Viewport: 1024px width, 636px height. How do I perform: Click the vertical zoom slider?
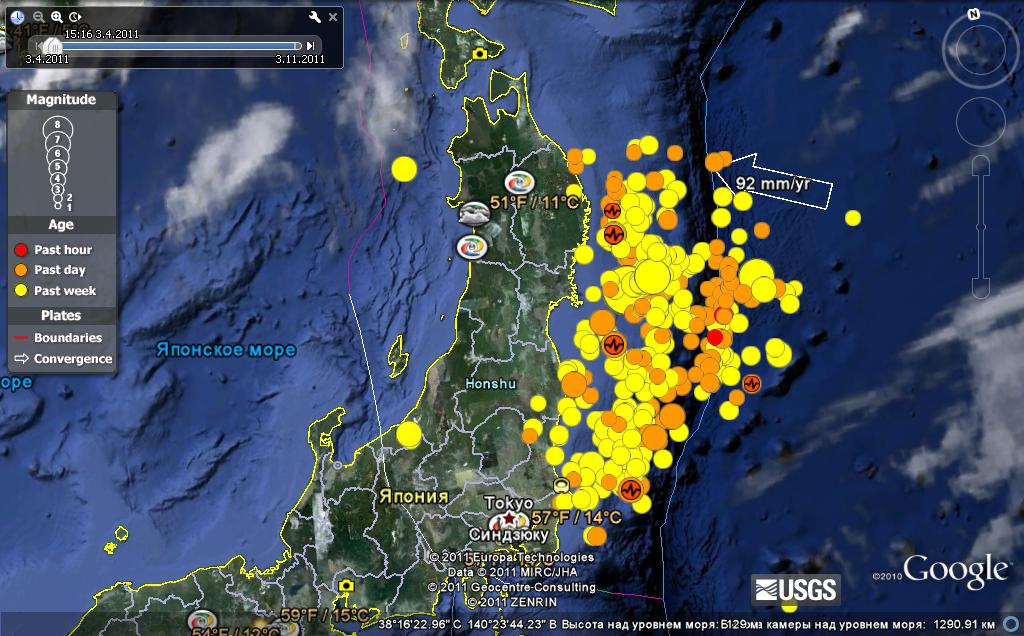[x=981, y=227]
